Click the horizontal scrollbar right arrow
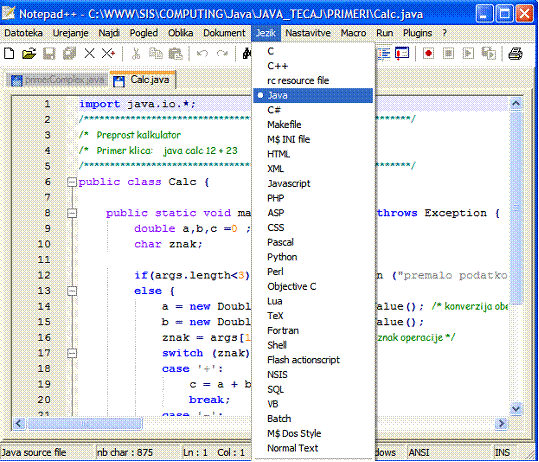 501,423
